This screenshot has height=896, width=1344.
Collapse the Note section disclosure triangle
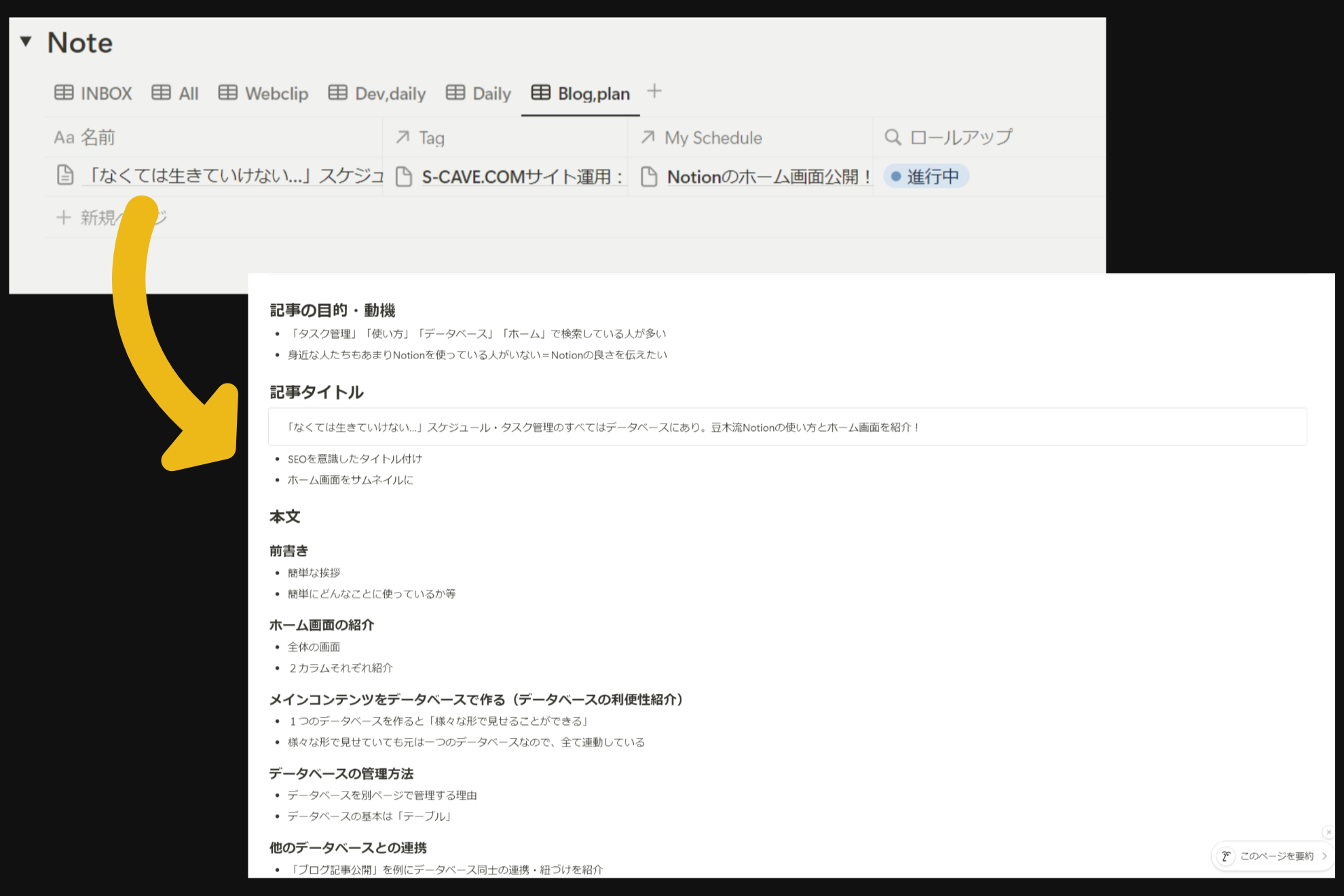25,42
